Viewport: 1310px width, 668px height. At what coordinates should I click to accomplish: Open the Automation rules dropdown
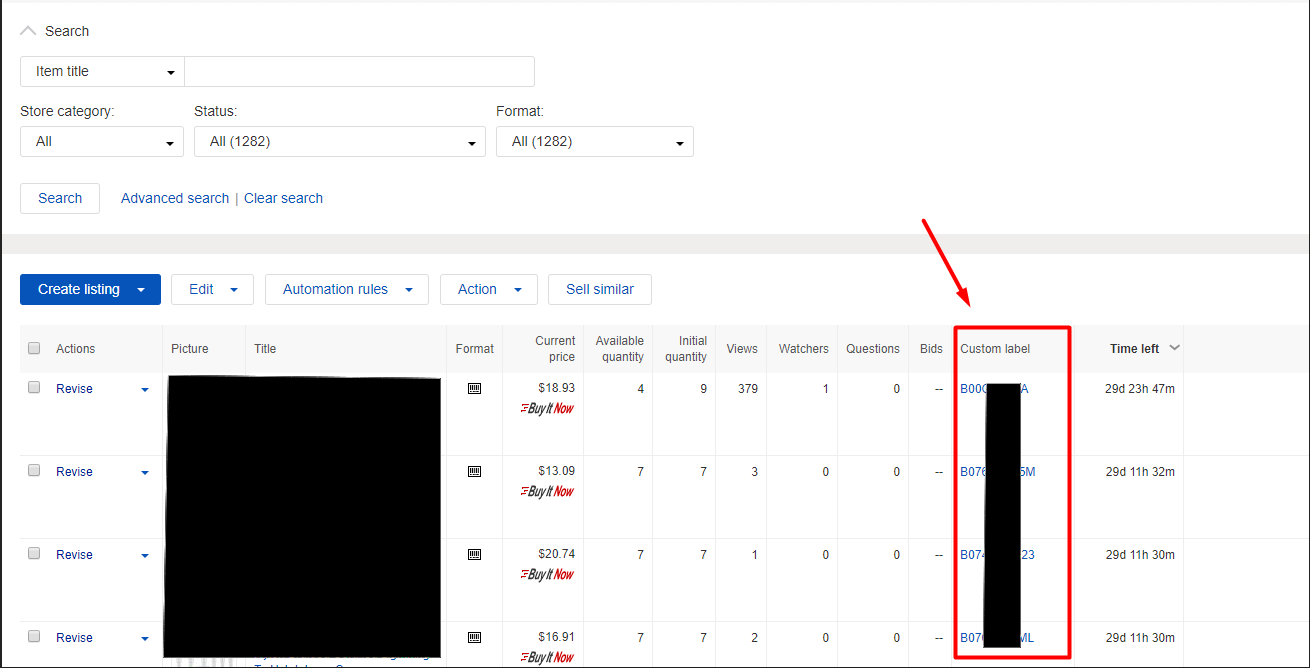pyautogui.click(x=347, y=289)
